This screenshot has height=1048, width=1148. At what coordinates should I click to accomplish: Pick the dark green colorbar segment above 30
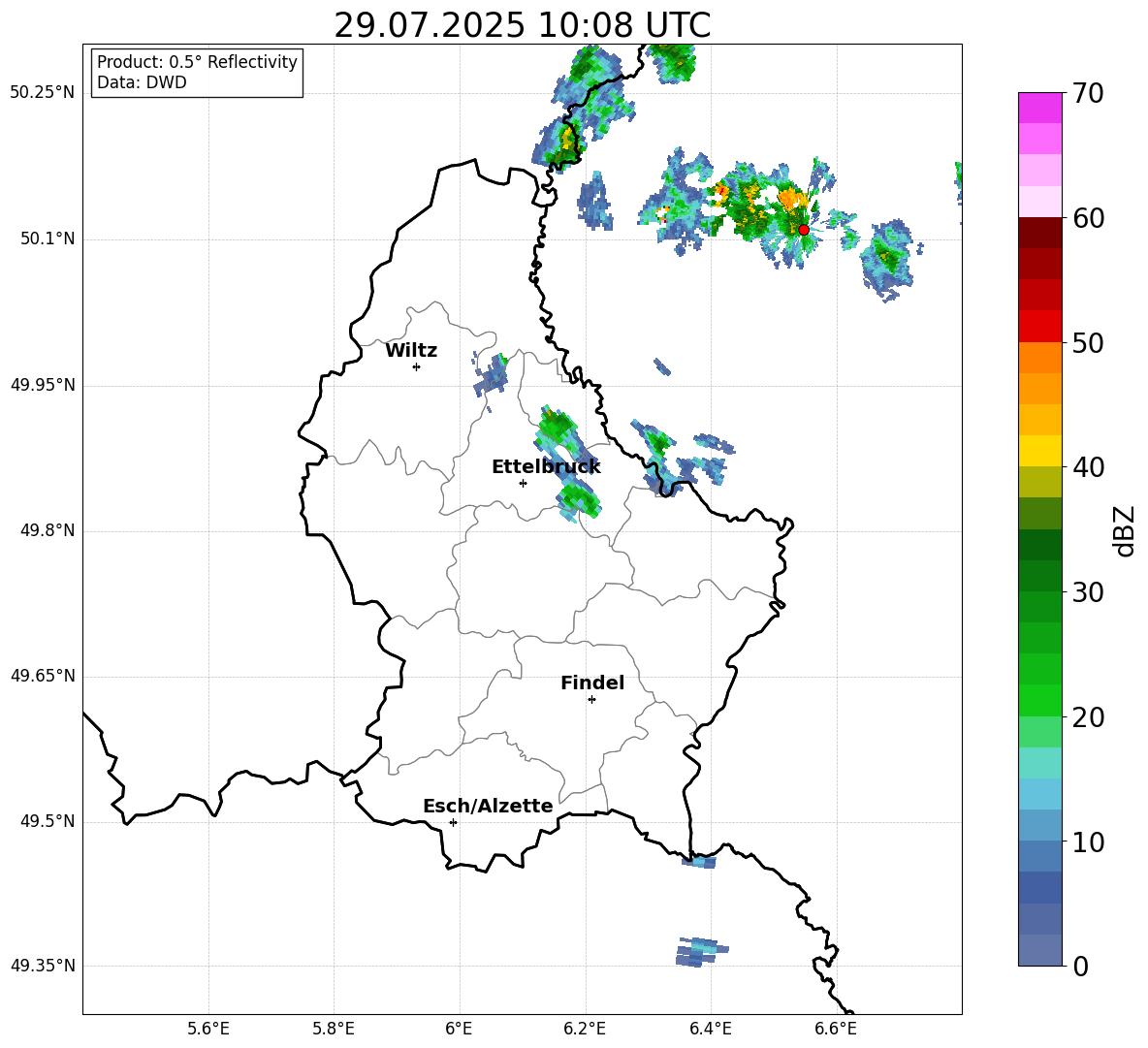click(1039, 576)
